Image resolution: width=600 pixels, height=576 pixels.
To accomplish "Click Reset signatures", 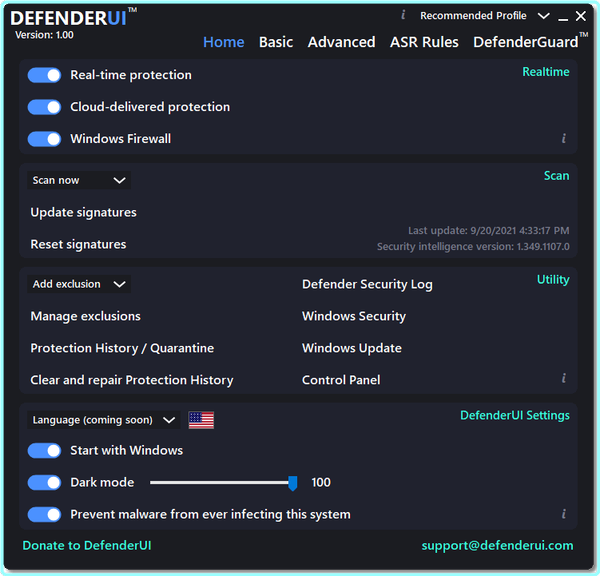I will [78, 244].
